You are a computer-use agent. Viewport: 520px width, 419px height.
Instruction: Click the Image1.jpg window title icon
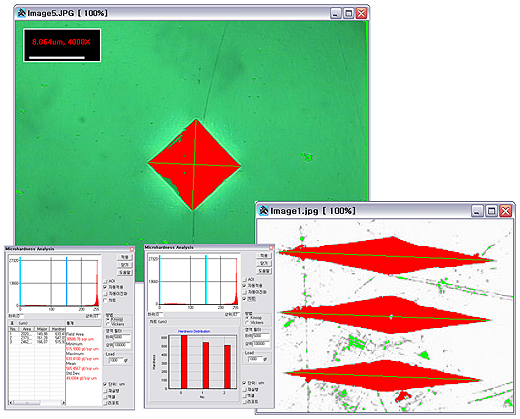tap(263, 210)
